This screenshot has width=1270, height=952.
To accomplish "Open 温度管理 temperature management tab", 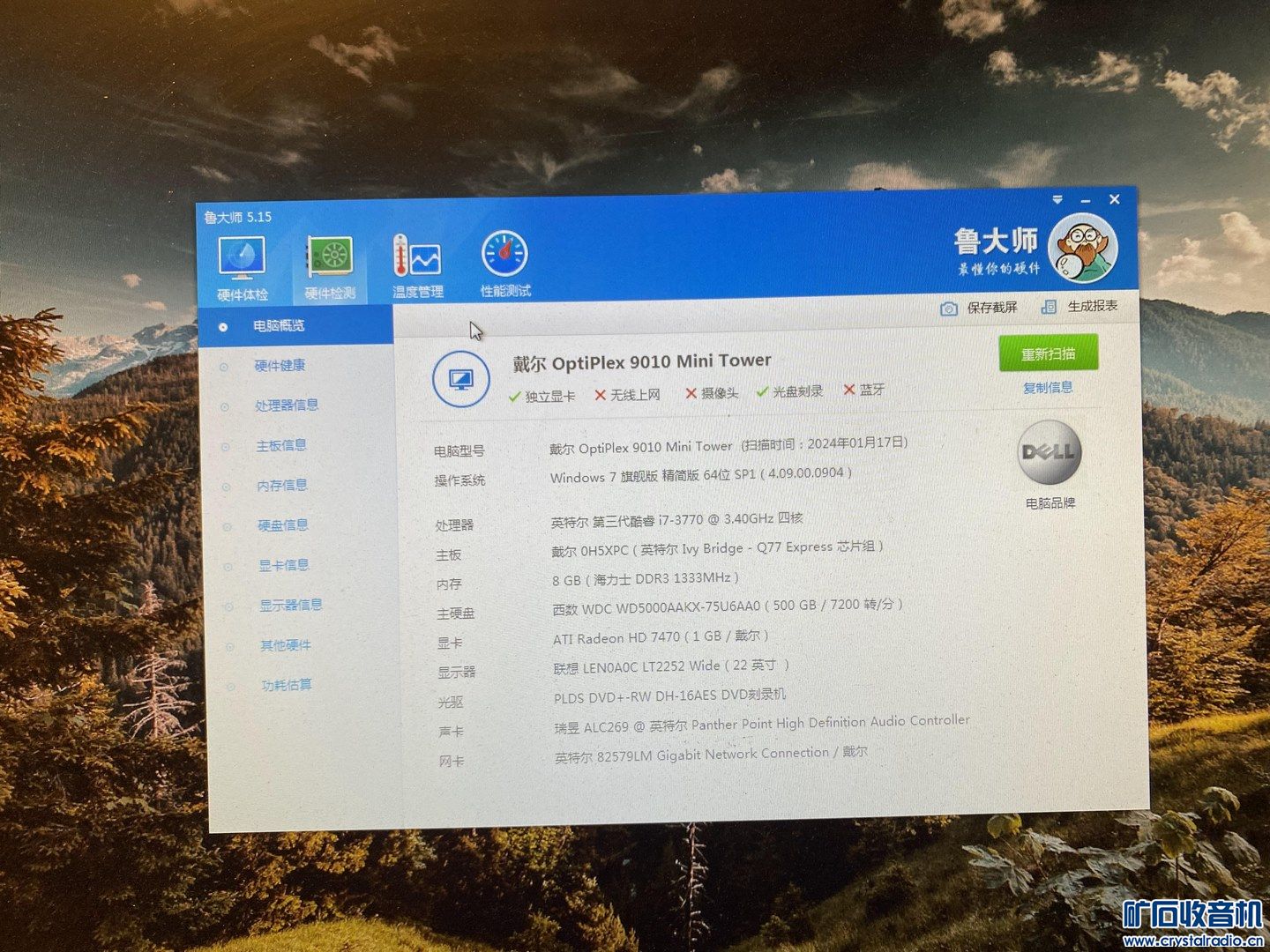I will tap(417, 265).
